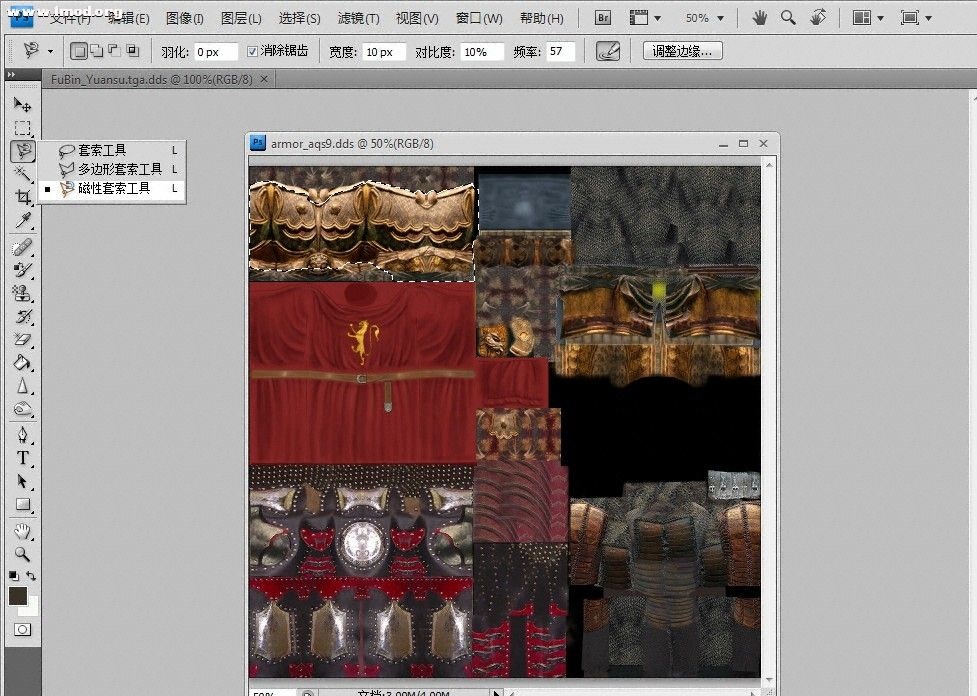Open the 滤镜(T) menu
This screenshot has width=977, height=696.
point(358,18)
